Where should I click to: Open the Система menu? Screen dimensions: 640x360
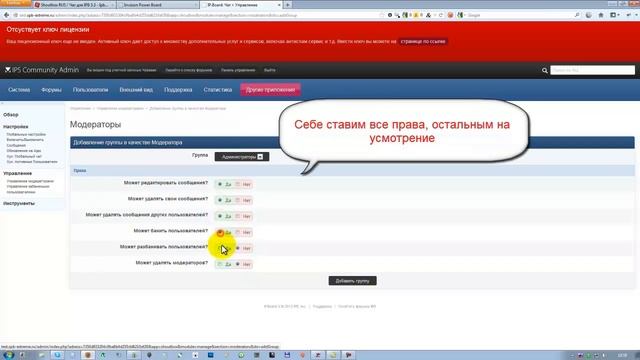[x=19, y=90]
